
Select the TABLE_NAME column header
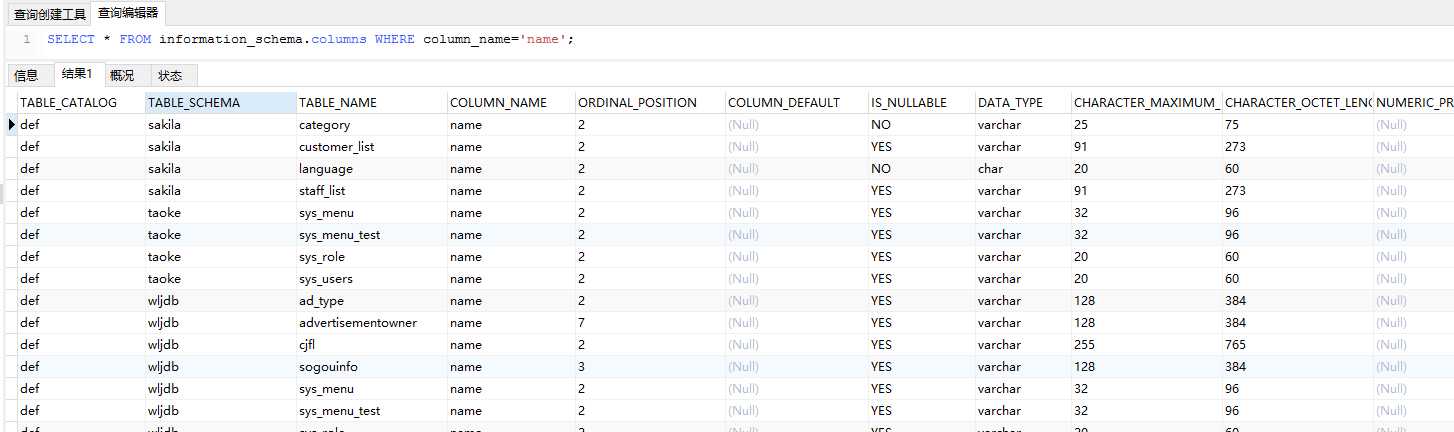click(x=338, y=102)
